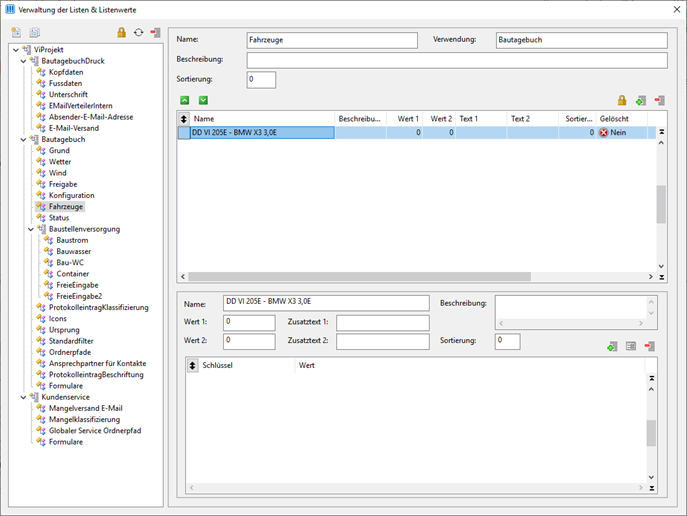Select E-Mail-Versand entry
This screenshot has height=516, width=687.
74,128
